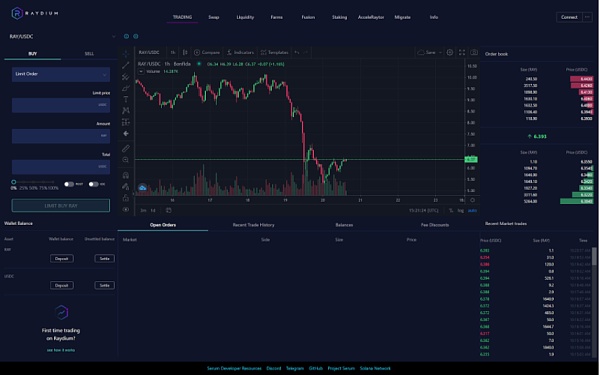600x375 pixels.
Task: Open the Save layout dropdown arrow
Action: pos(440,52)
